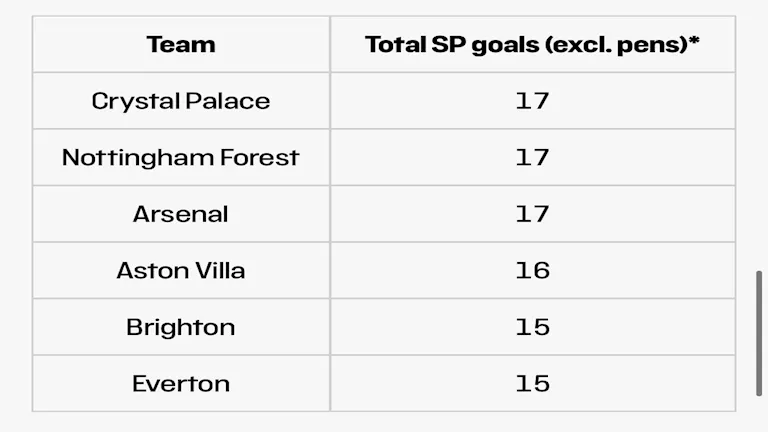
Task: Click Crystal Palace's goals value 17
Action: tap(532, 101)
